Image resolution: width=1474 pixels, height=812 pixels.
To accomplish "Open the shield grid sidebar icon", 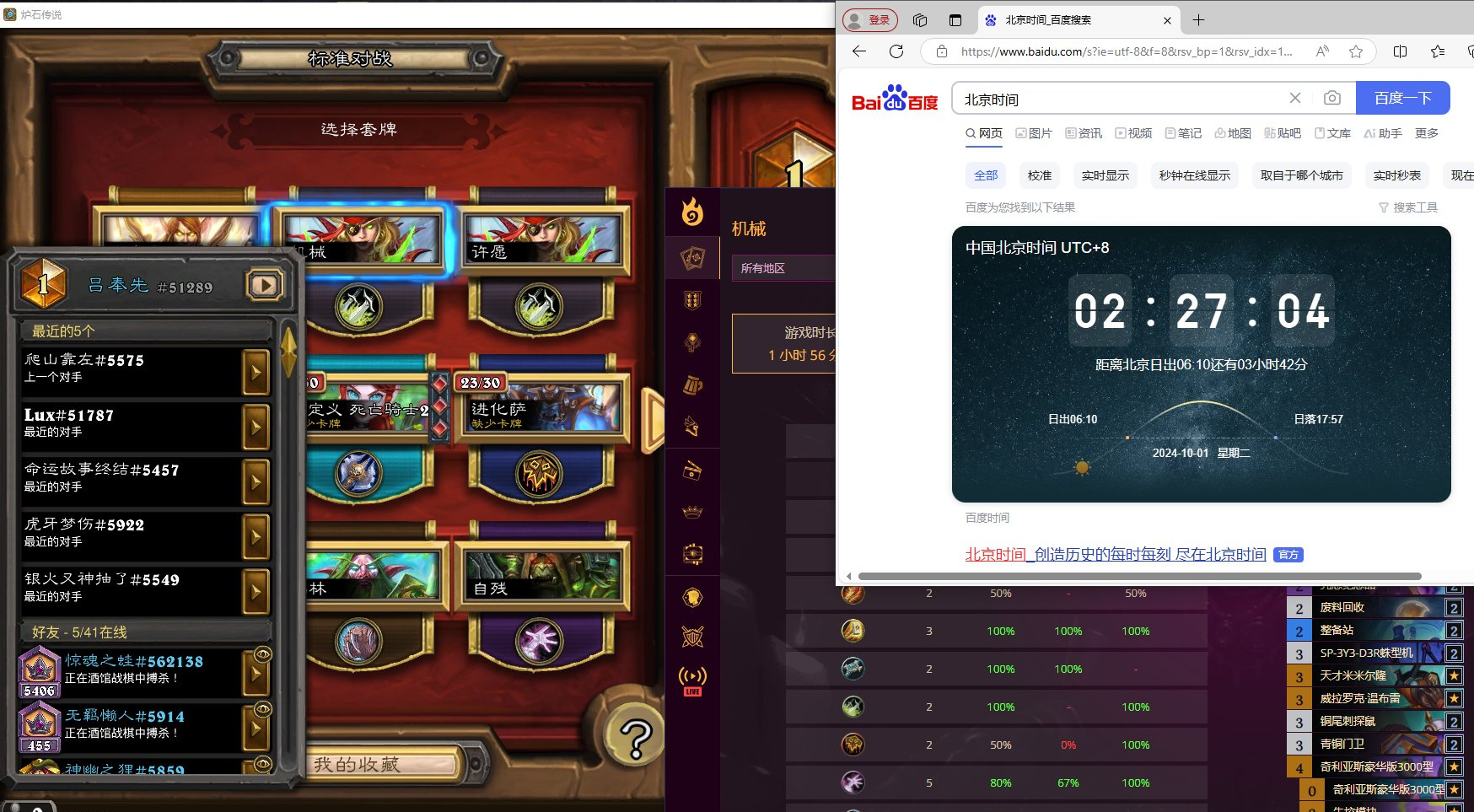I will click(x=692, y=300).
